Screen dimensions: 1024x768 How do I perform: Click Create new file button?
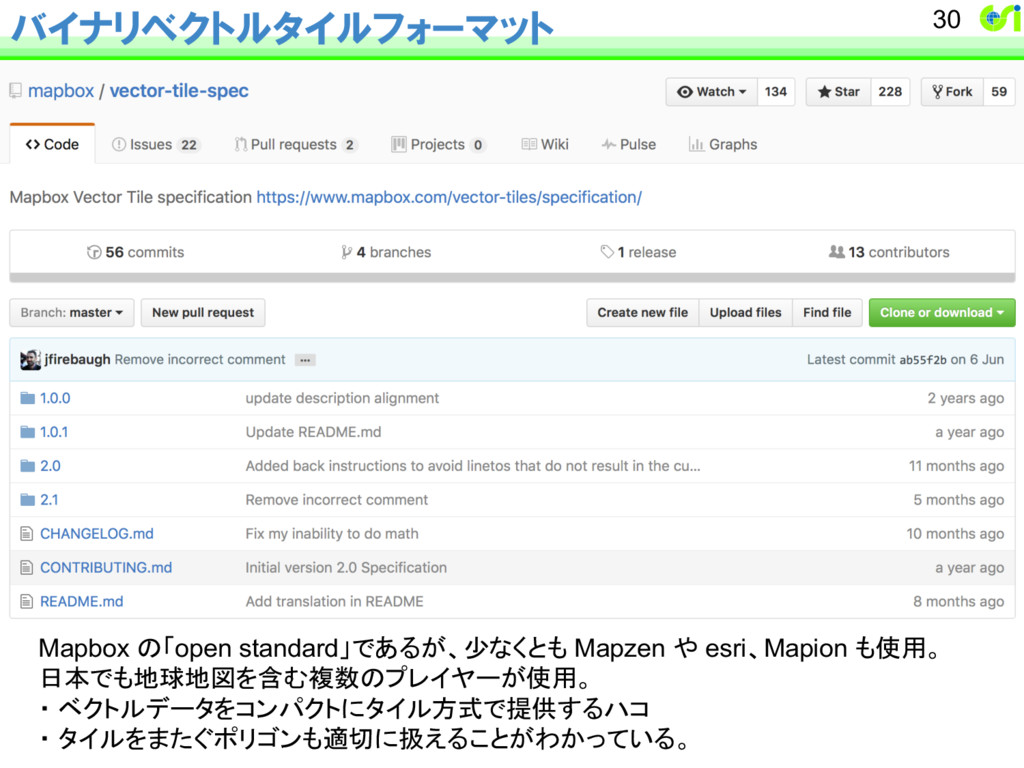(643, 313)
